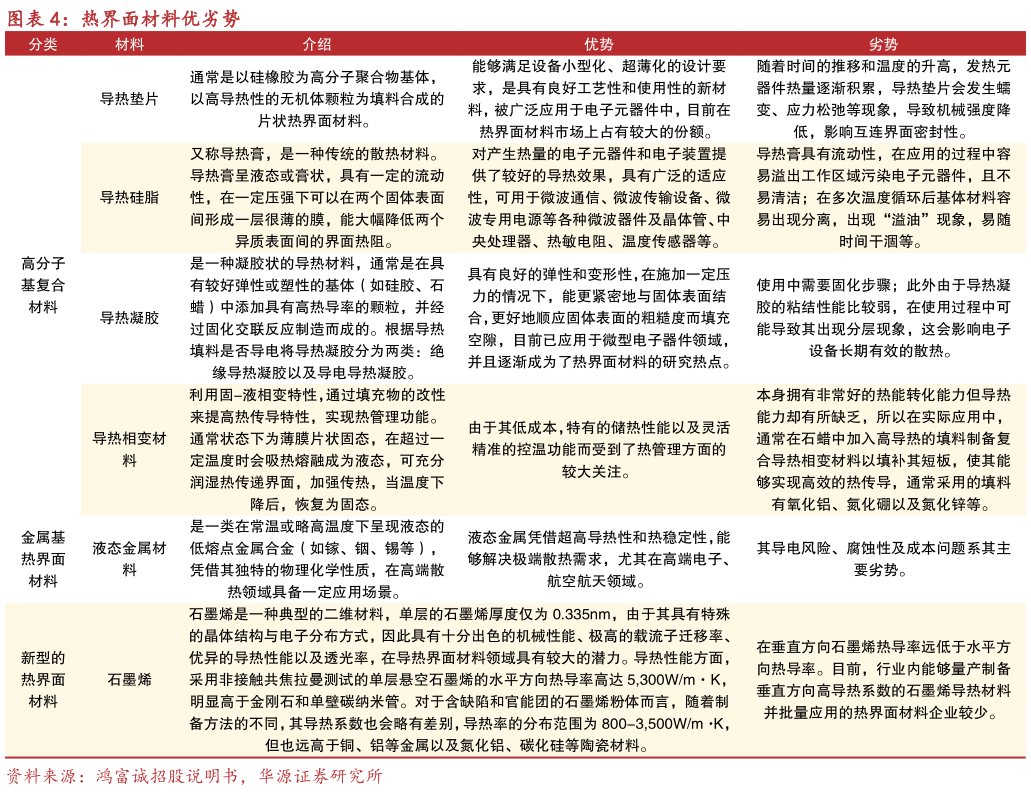1031x793 pixels.
Task: Select the 导热凝胶 material cell
Action: [129, 318]
